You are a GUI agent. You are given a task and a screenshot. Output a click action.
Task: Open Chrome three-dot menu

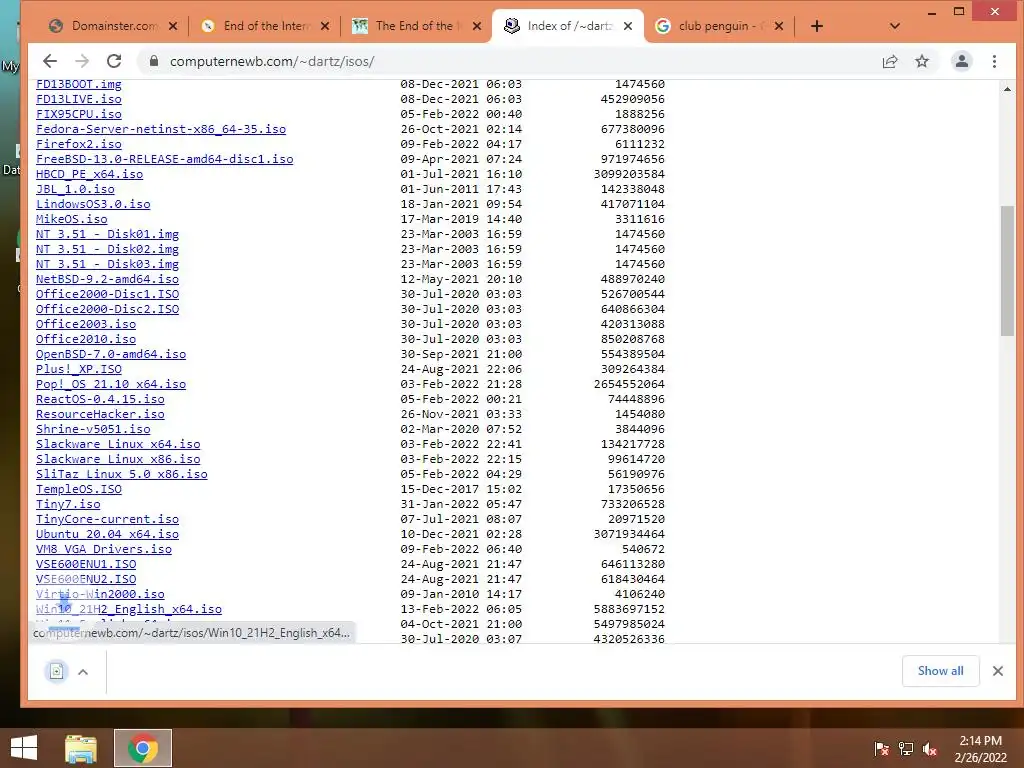tap(994, 61)
